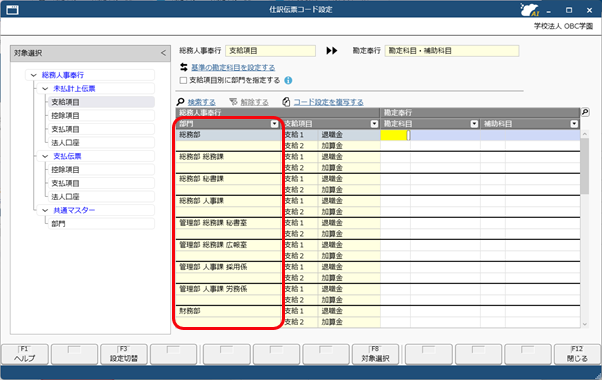Click the scroll-down arrow of the grid
The height and width of the screenshot is (380, 602).
point(585,324)
